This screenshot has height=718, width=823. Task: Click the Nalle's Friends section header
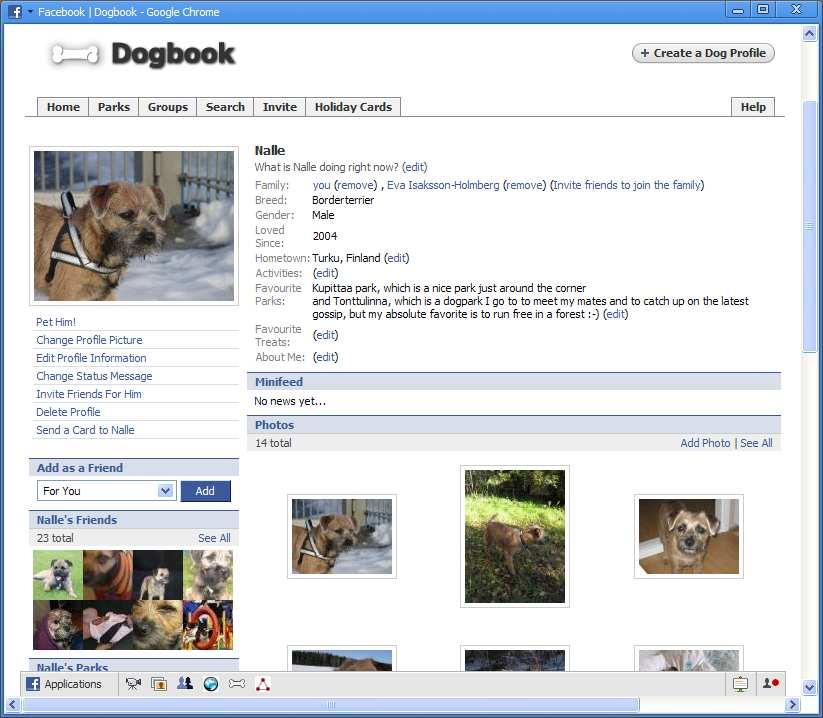134,520
